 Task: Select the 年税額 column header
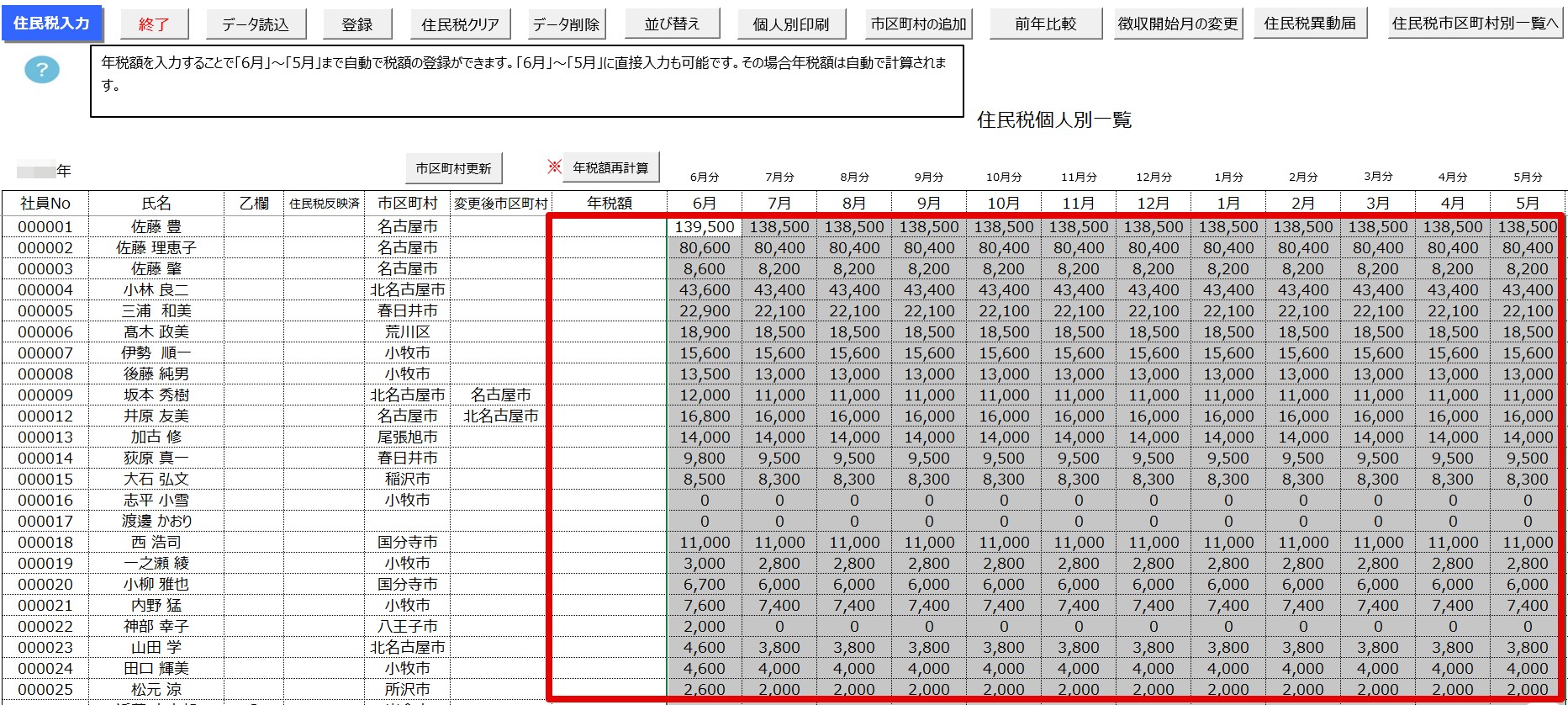pos(610,204)
